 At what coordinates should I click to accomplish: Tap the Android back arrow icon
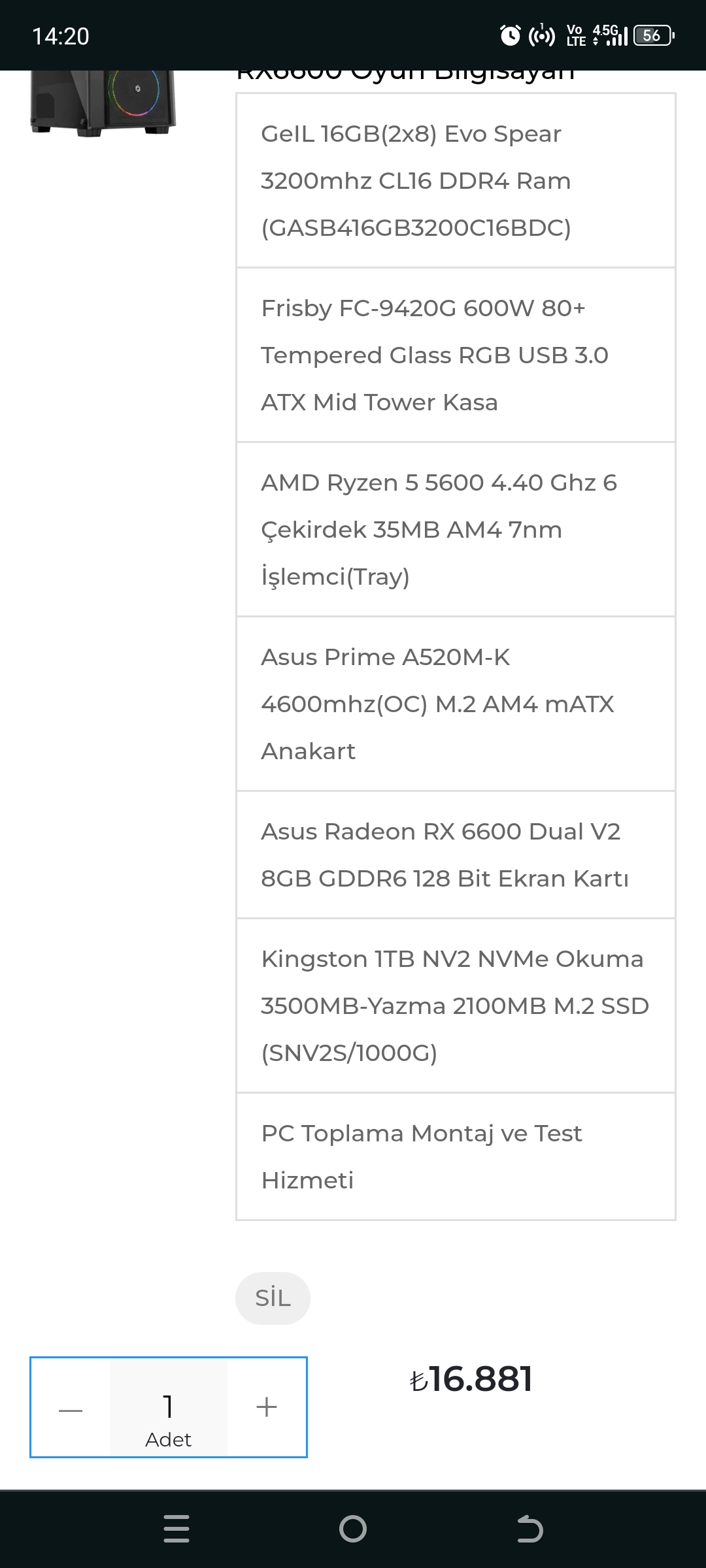[x=529, y=1529]
